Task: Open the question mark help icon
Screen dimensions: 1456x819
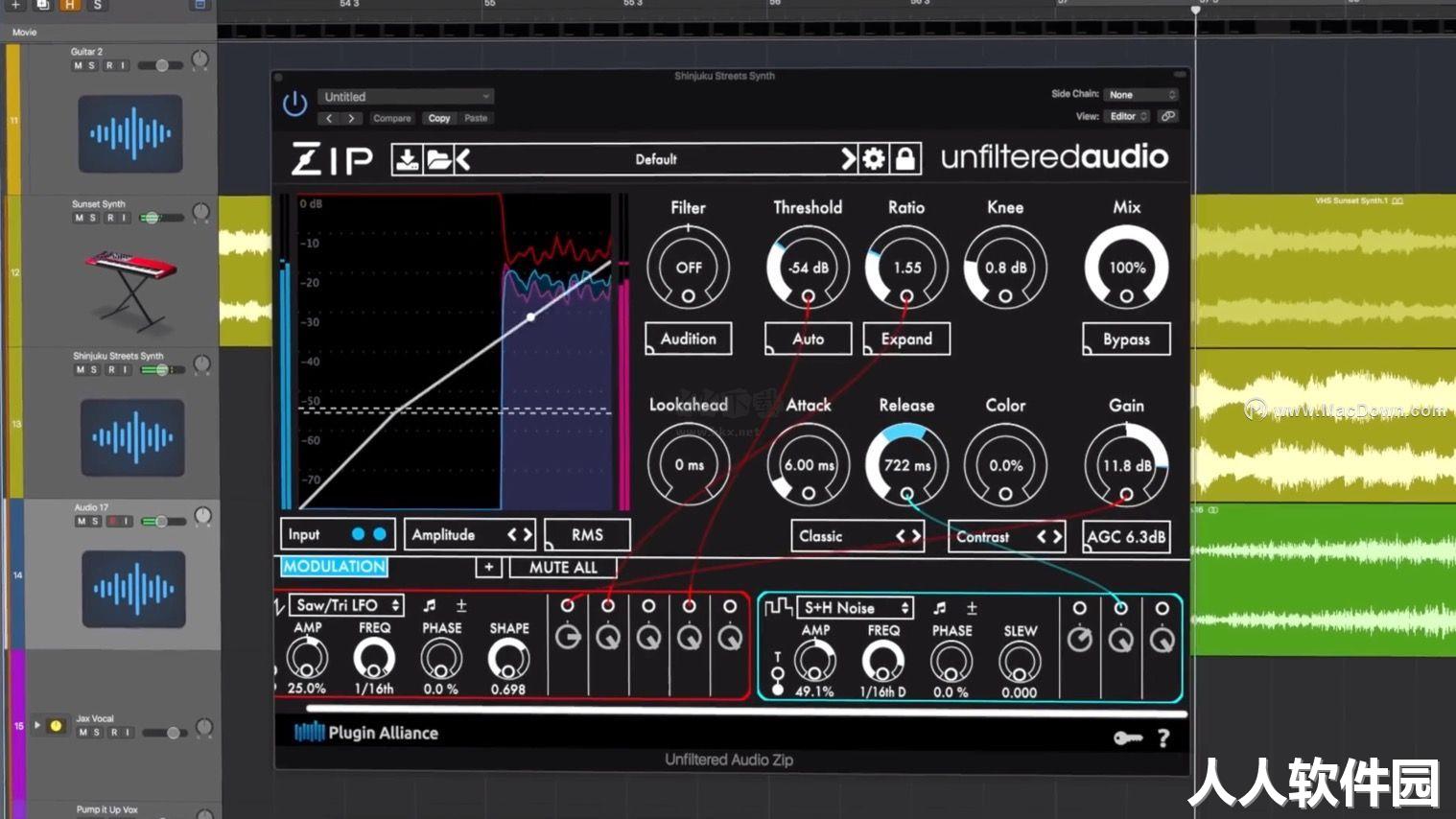Action: click(1163, 737)
